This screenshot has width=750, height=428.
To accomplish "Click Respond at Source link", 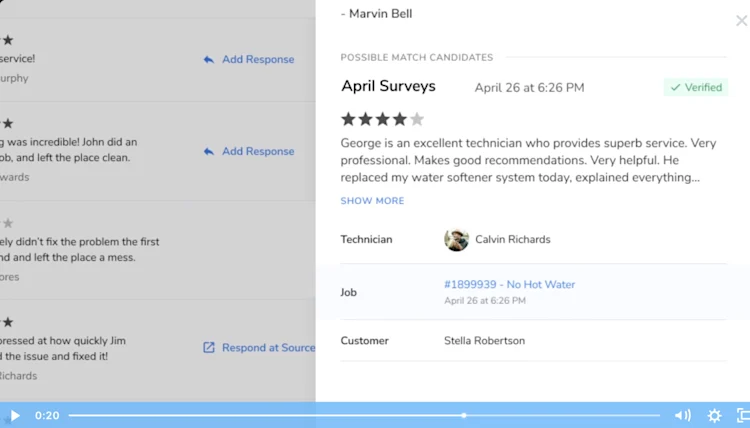I will click(268, 348).
